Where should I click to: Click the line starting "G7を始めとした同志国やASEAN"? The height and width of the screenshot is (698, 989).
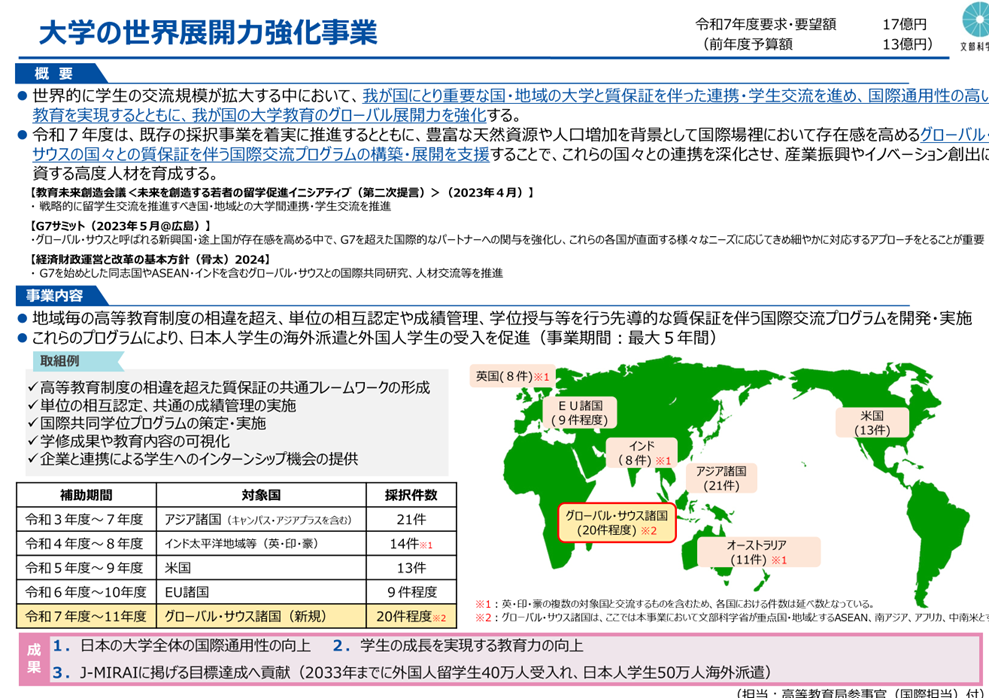(271, 273)
